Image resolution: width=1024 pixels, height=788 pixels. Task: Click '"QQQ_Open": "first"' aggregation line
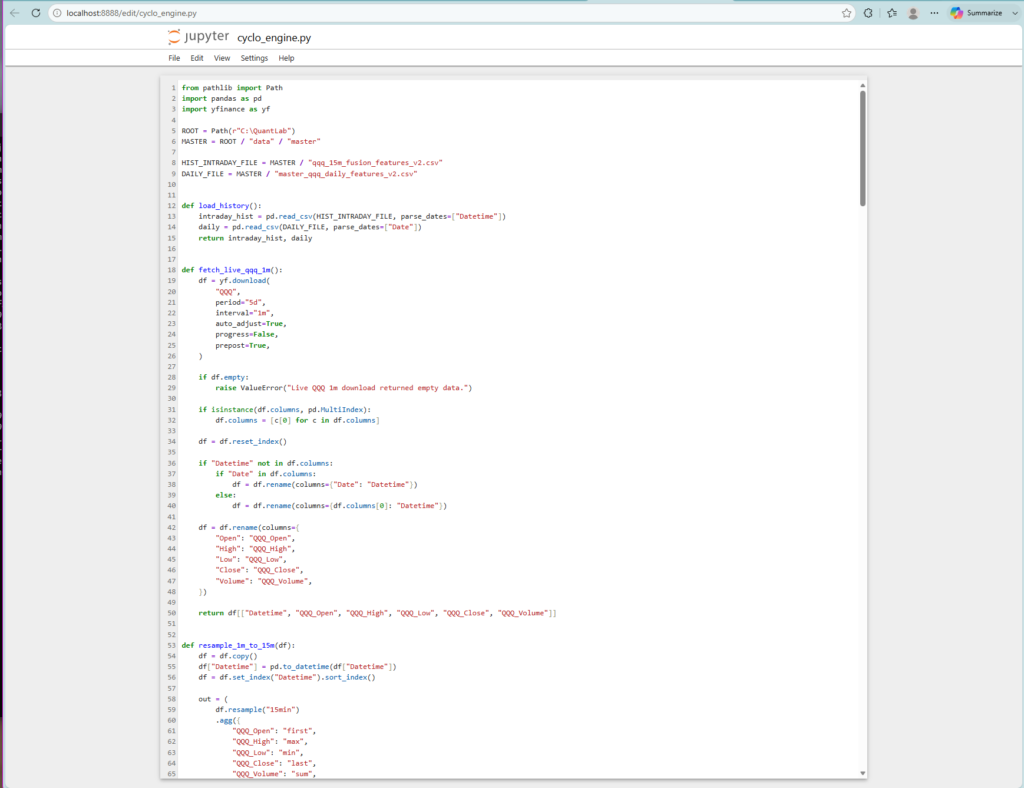click(274, 731)
